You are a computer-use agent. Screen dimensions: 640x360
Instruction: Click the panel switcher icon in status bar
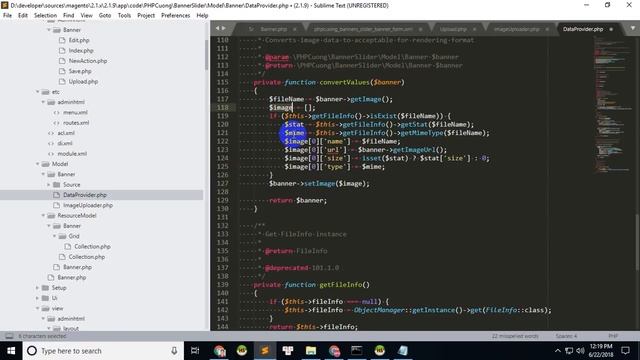[9, 336]
